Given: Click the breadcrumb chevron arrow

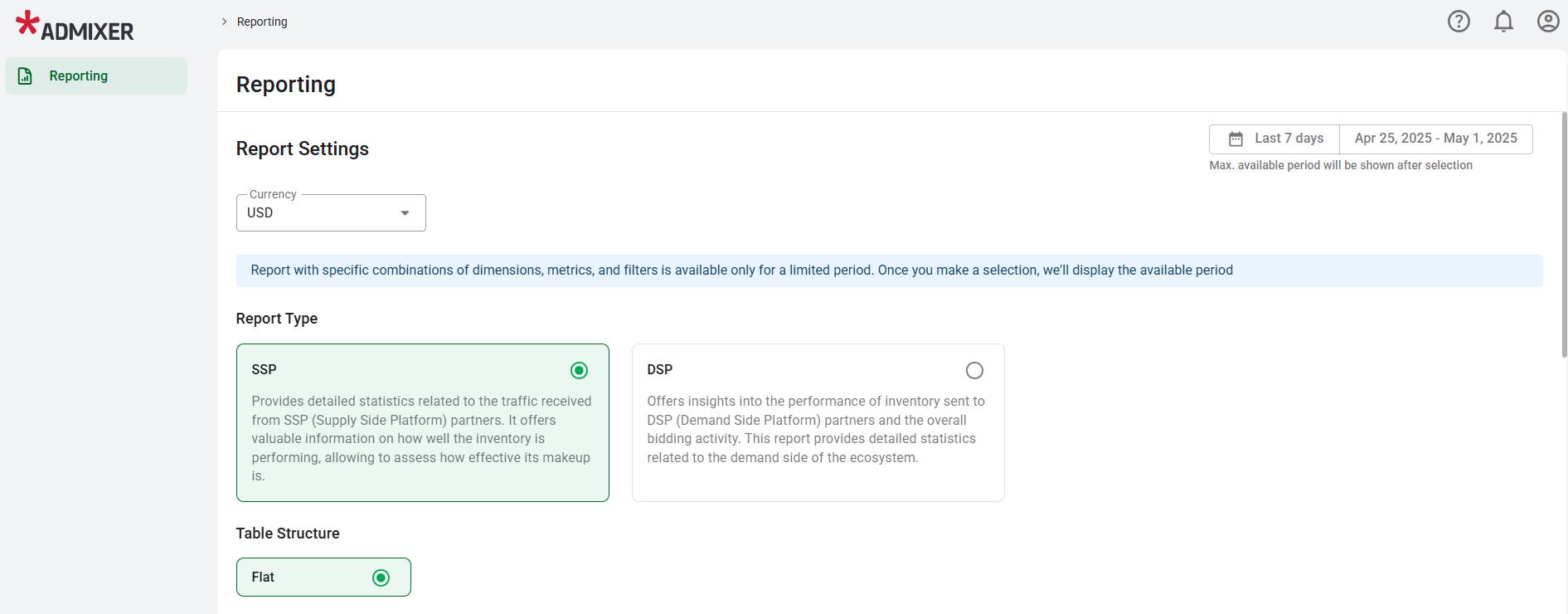Looking at the screenshot, I should (224, 22).
